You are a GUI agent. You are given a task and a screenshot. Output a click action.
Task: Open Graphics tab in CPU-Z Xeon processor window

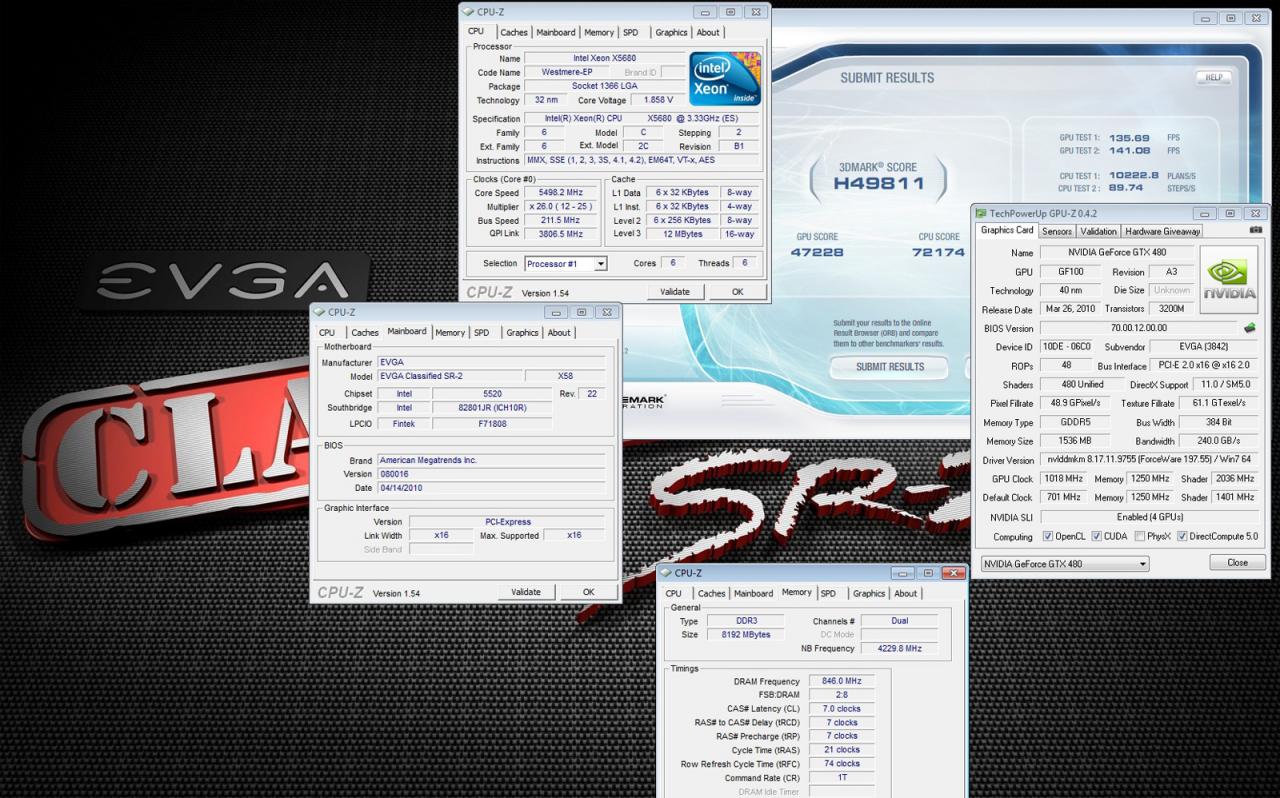(x=671, y=32)
